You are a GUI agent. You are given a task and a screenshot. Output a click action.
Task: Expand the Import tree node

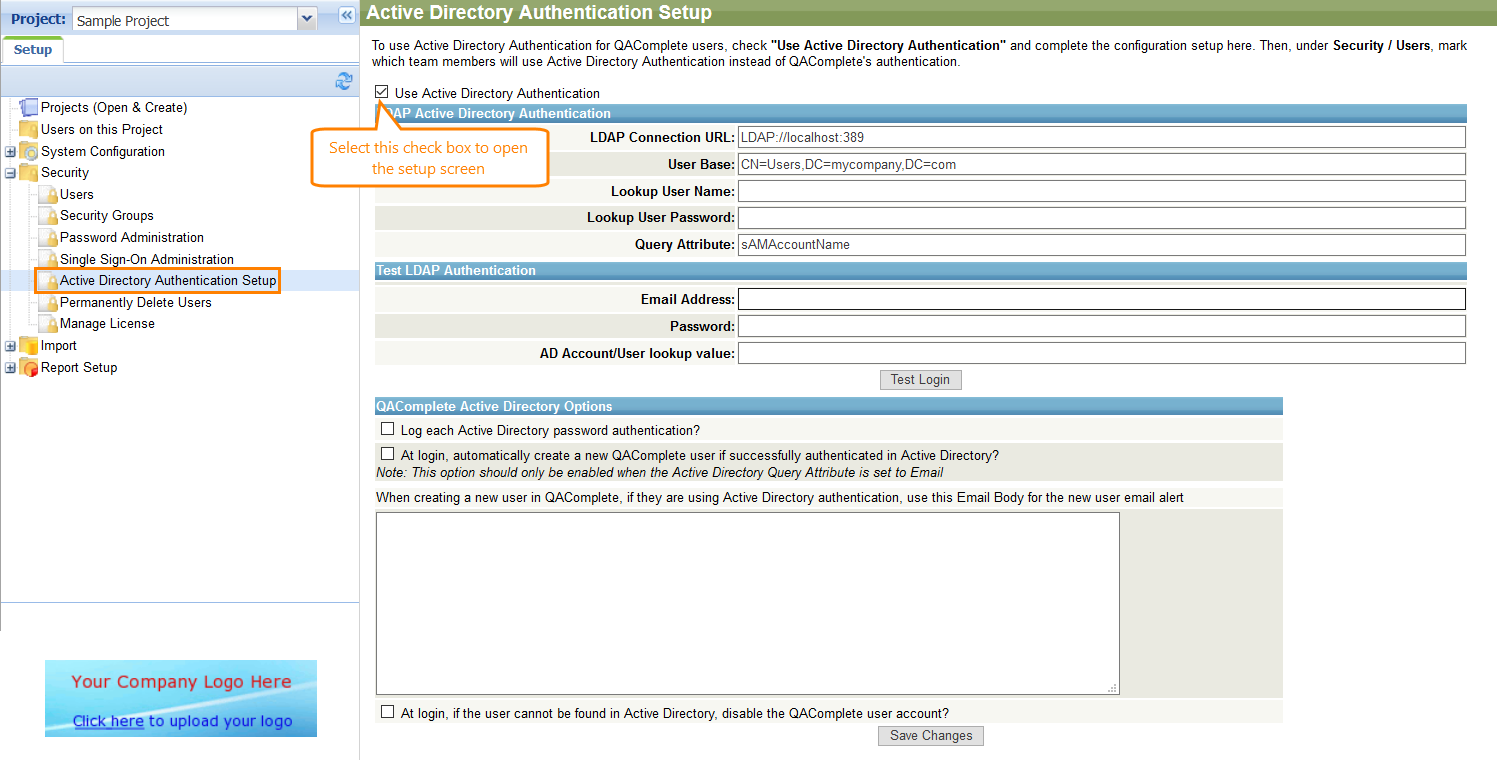pos(10,346)
